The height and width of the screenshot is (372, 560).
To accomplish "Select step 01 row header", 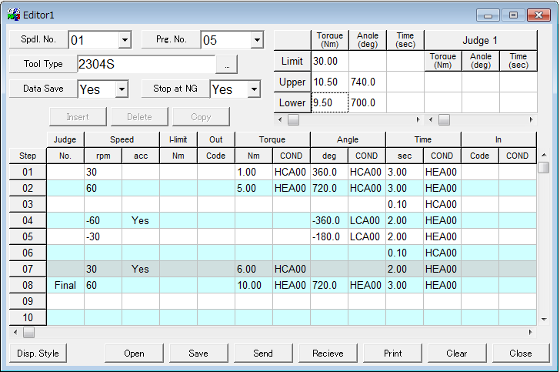I will pyautogui.click(x=28, y=172).
